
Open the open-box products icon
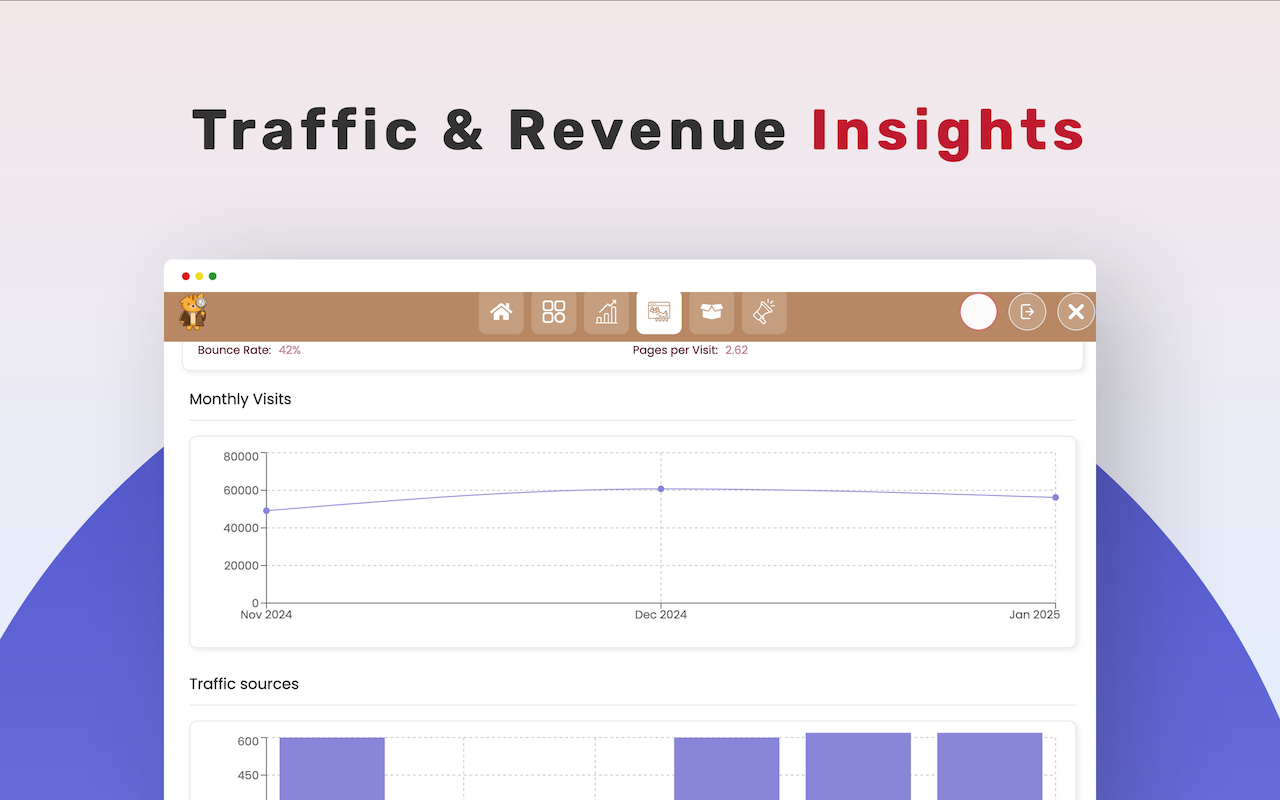pos(711,312)
